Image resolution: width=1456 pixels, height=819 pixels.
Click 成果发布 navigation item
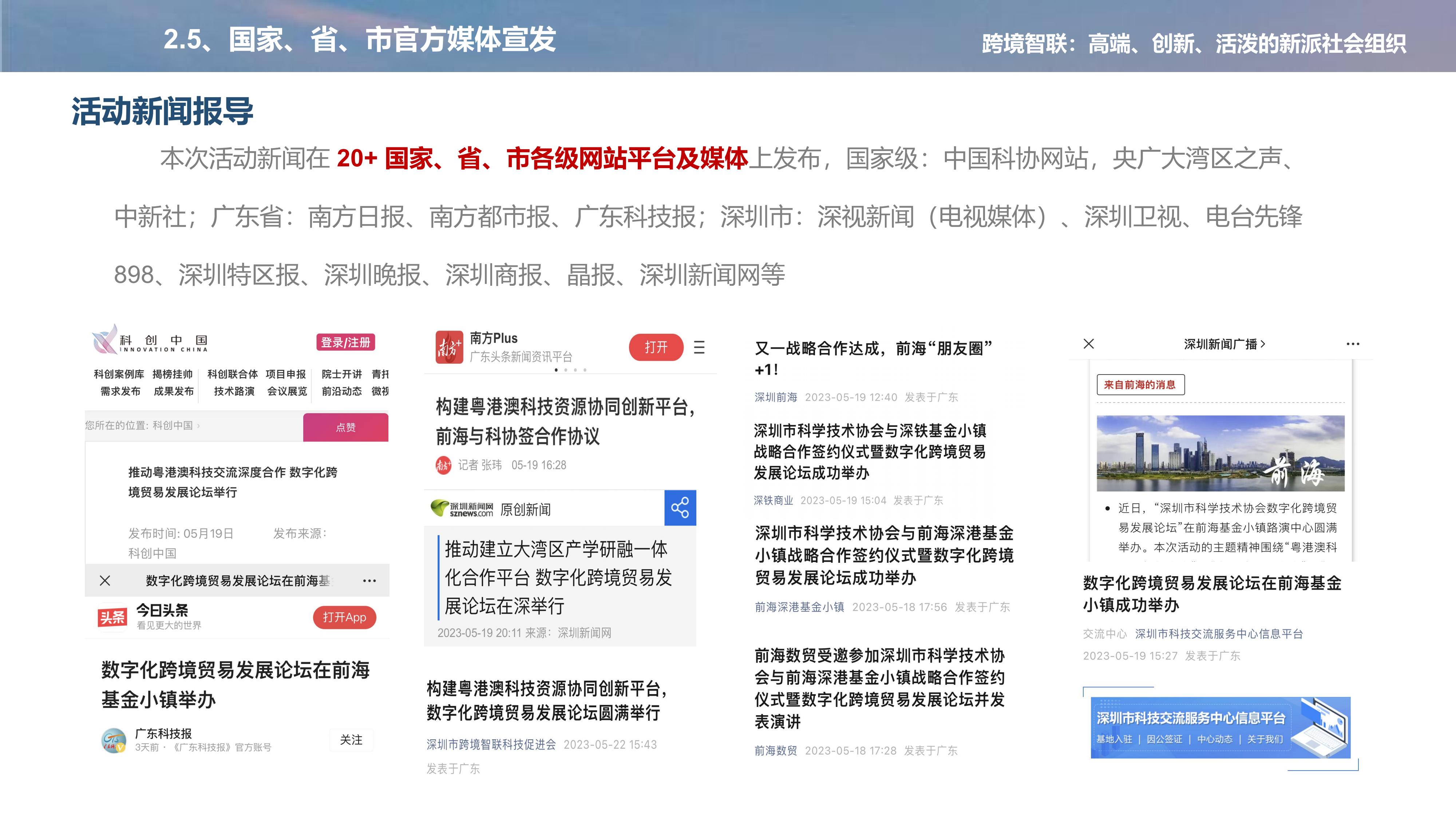[x=174, y=391]
